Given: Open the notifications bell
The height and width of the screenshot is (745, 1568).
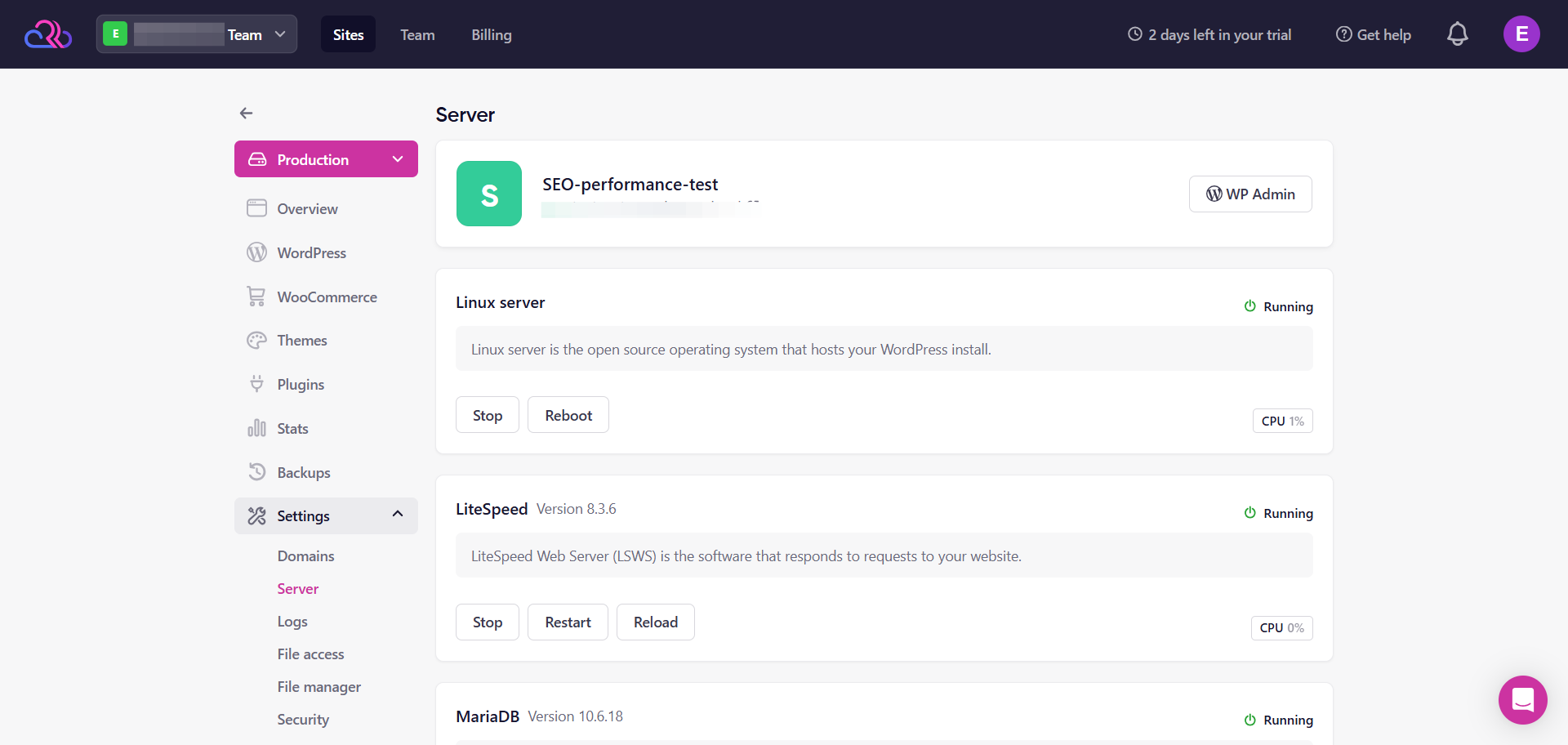Looking at the screenshot, I should [1458, 34].
